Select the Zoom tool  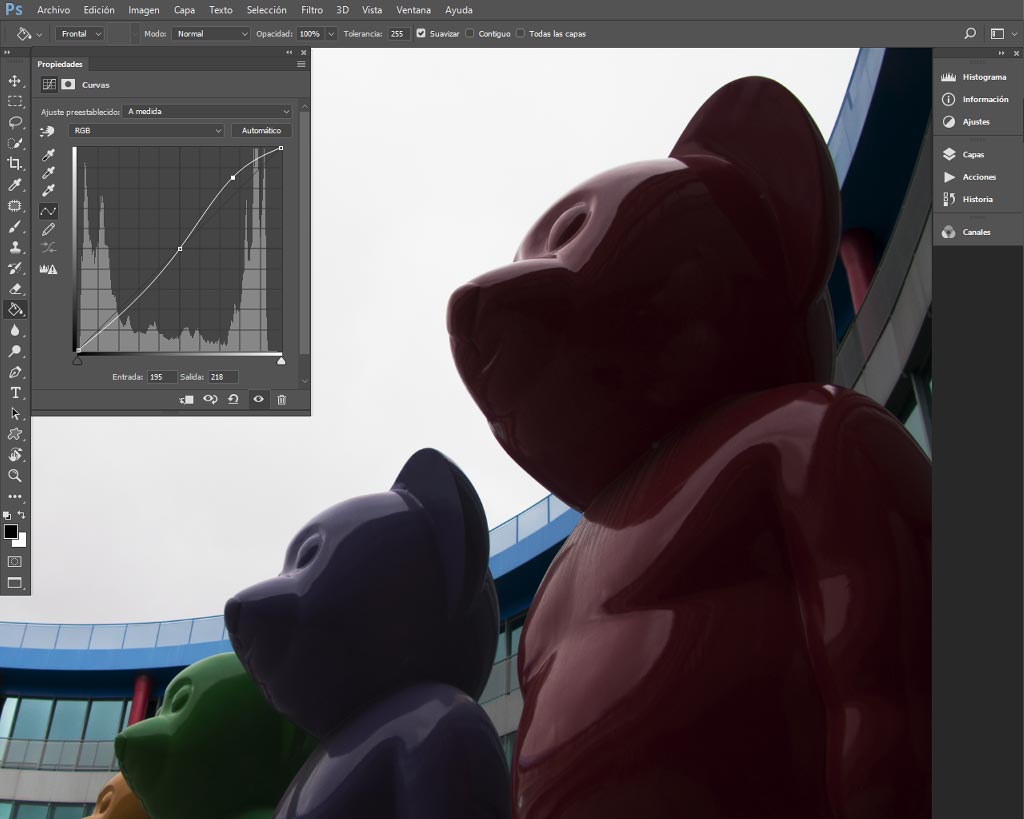click(14, 475)
